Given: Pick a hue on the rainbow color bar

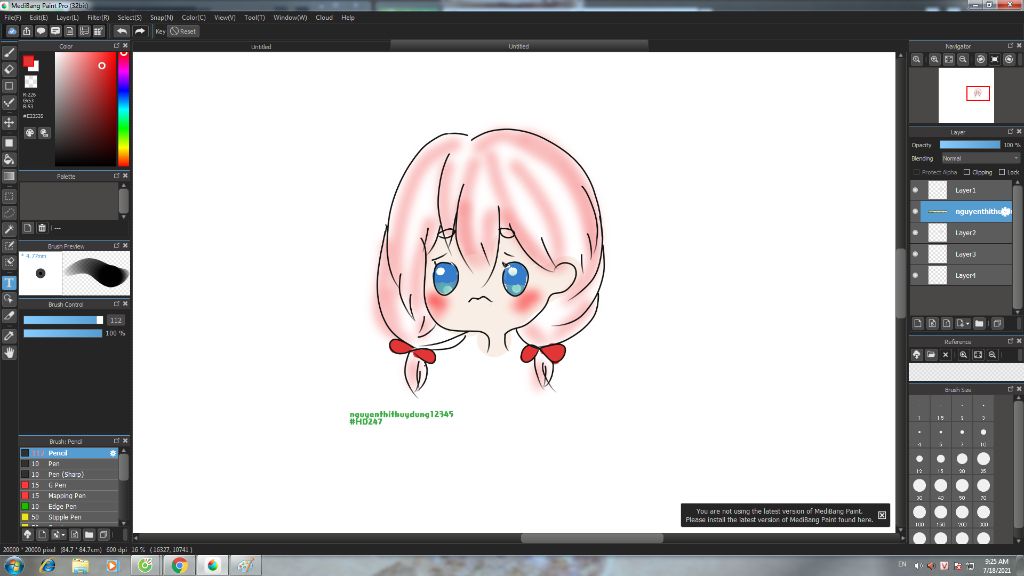Looking at the screenshot, I should (123, 108).
